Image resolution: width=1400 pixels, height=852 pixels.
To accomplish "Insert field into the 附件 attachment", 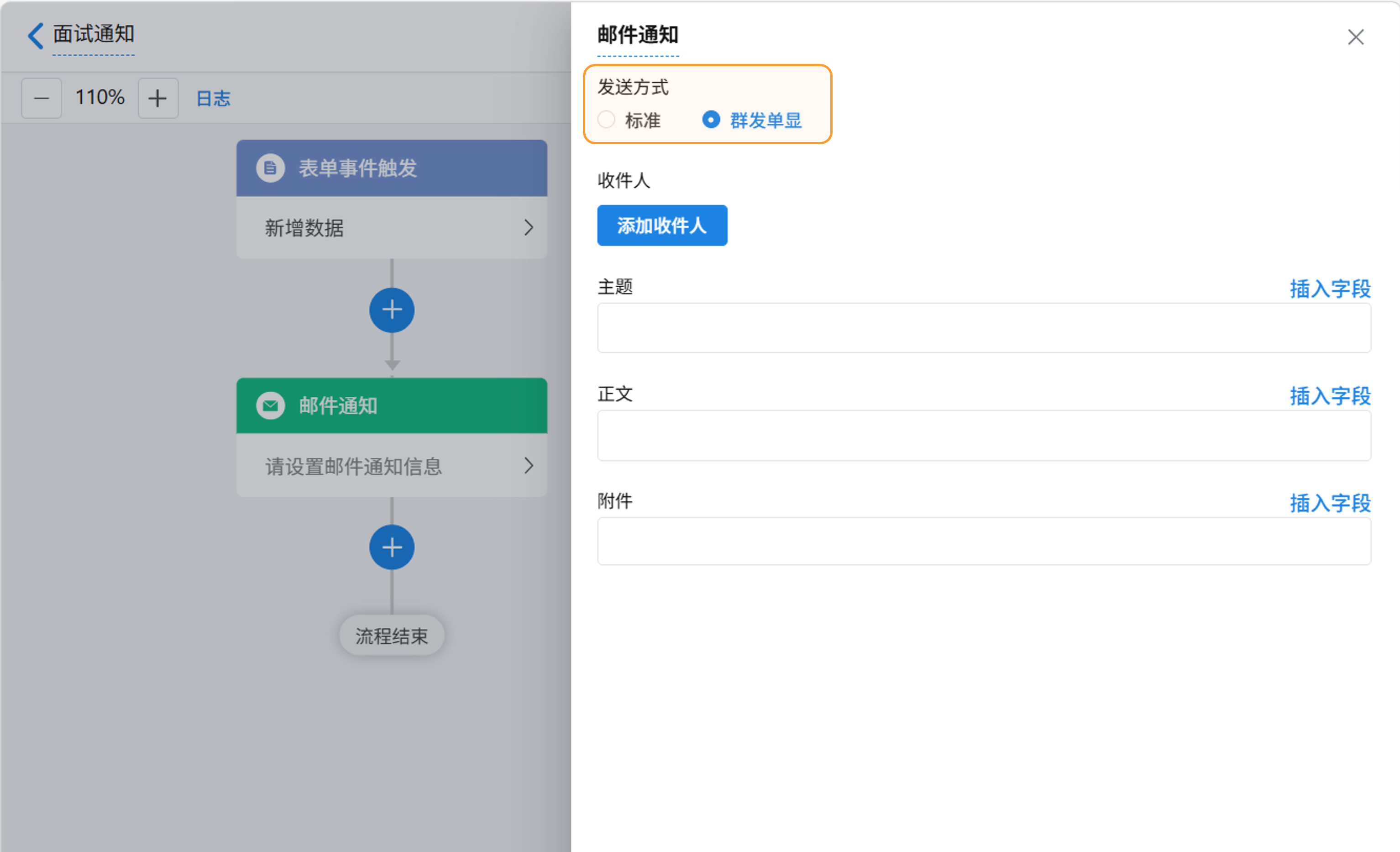I will pos(1330,503).
